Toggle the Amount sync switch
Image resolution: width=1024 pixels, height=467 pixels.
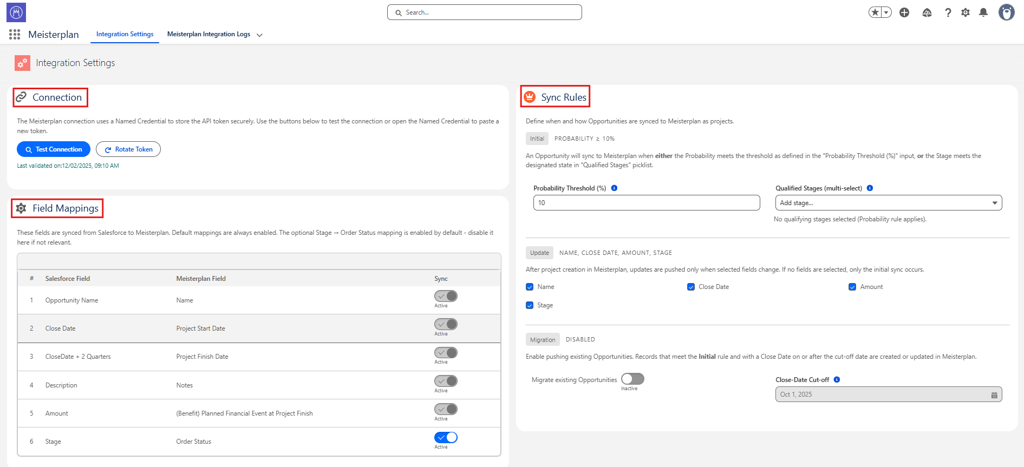(446, 409)
